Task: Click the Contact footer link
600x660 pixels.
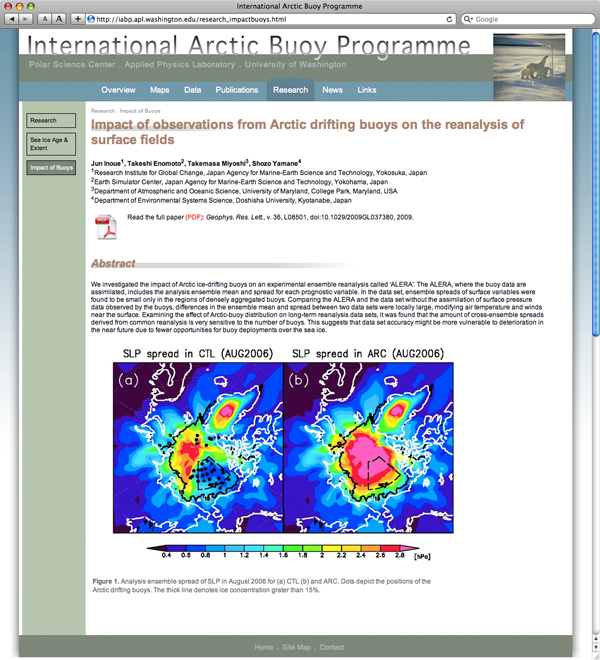Action: click(331, 647)
